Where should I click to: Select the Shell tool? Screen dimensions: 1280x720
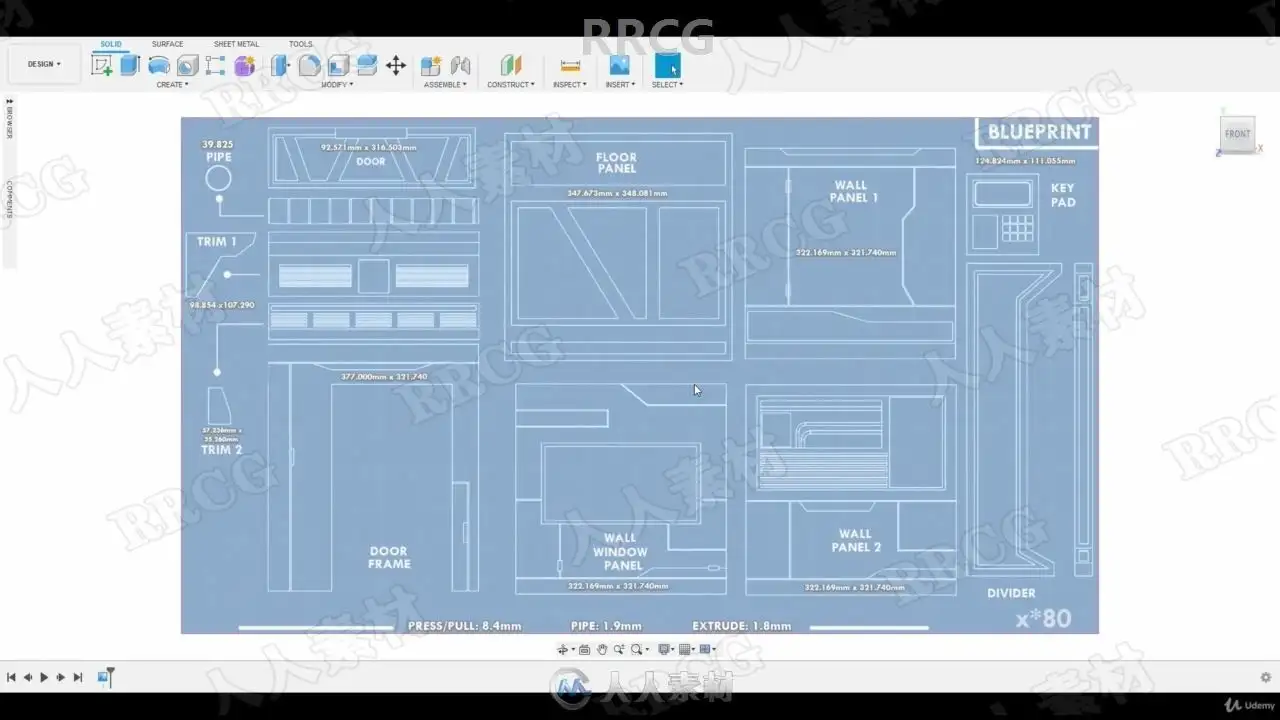coord(338,66)
